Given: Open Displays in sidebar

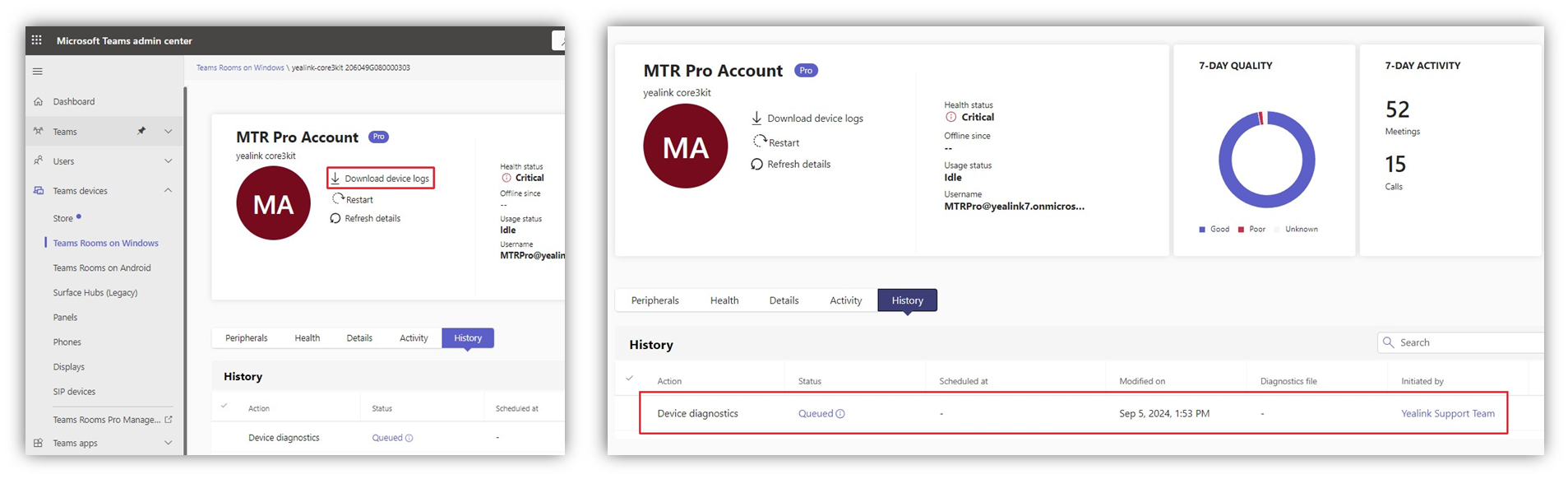Looking at the screenshot, I should click(x=69, y=366).
